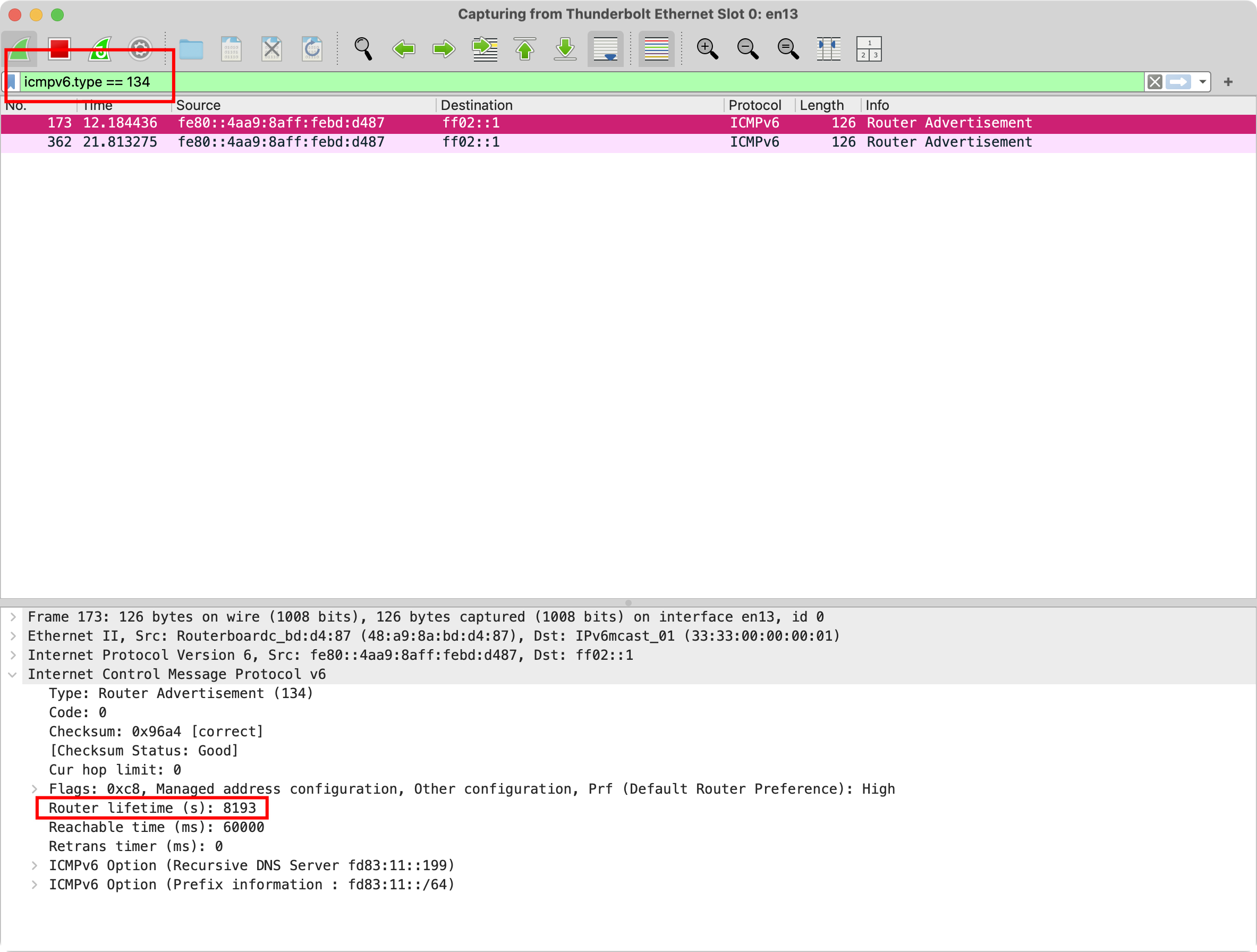1257x952 pixels.
Task: Stop the running capture with red square
Action: click(x=60, y=49)
